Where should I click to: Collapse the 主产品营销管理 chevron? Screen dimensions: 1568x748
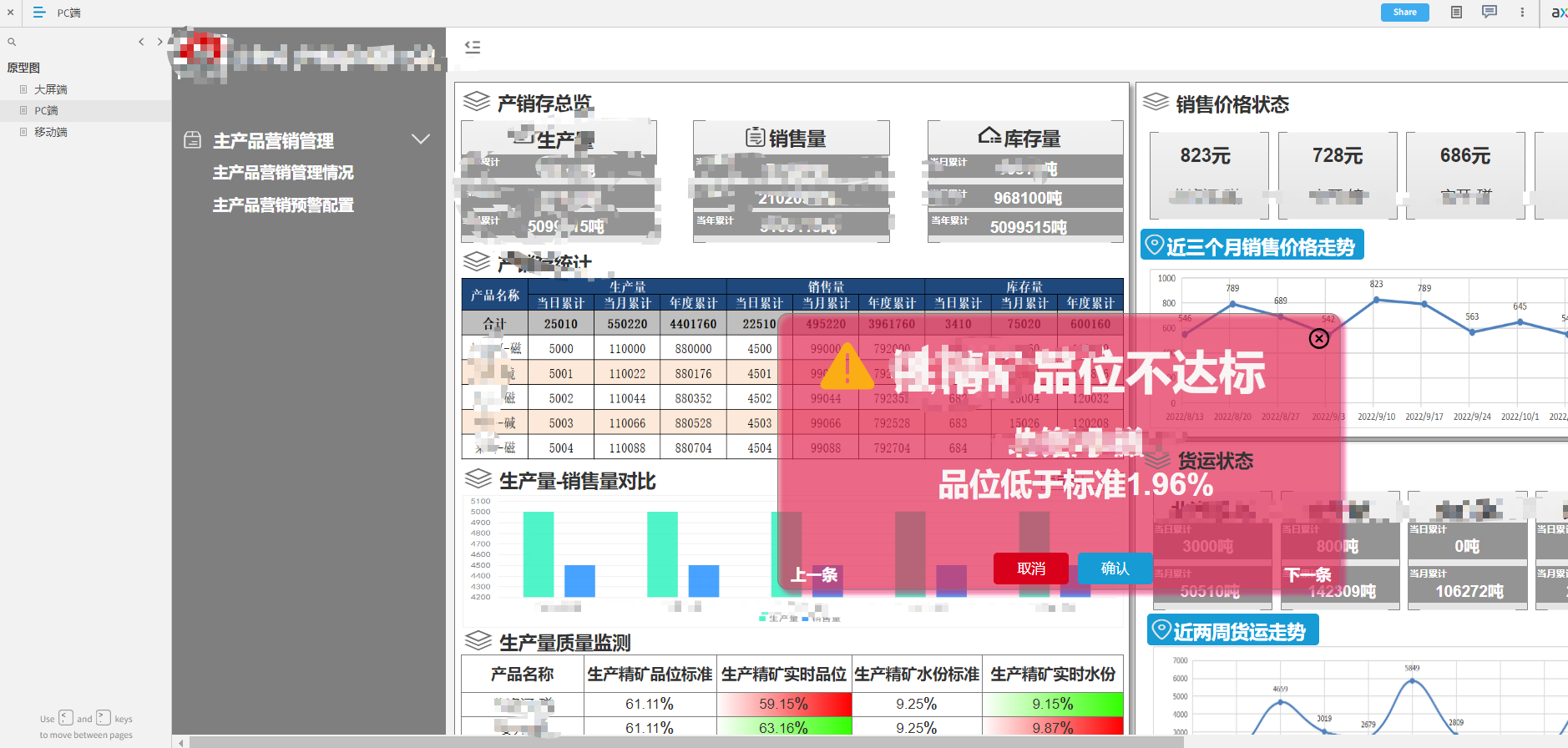(421, 139)
